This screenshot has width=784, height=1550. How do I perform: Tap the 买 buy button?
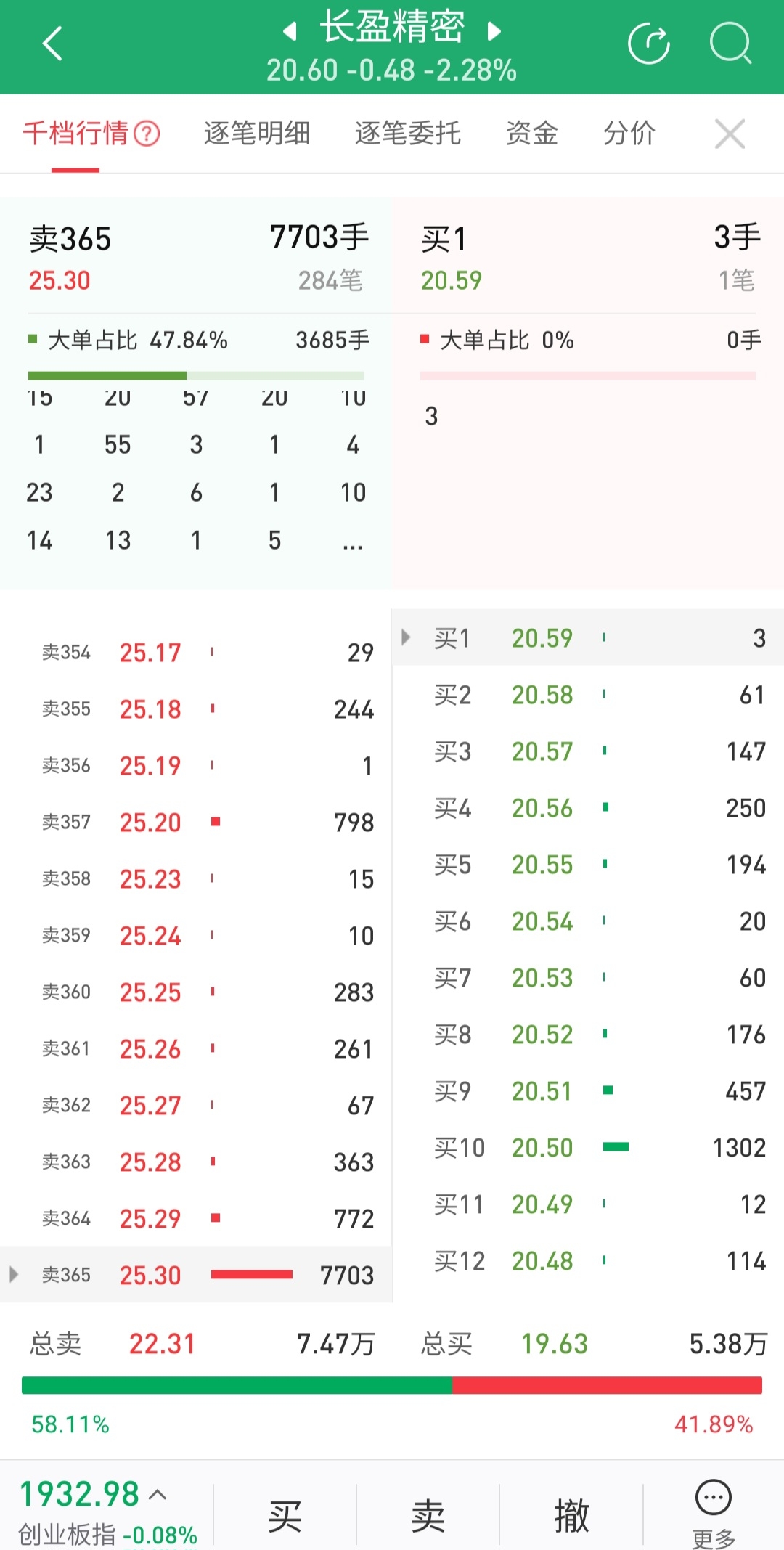click(x=285, y=1515)
